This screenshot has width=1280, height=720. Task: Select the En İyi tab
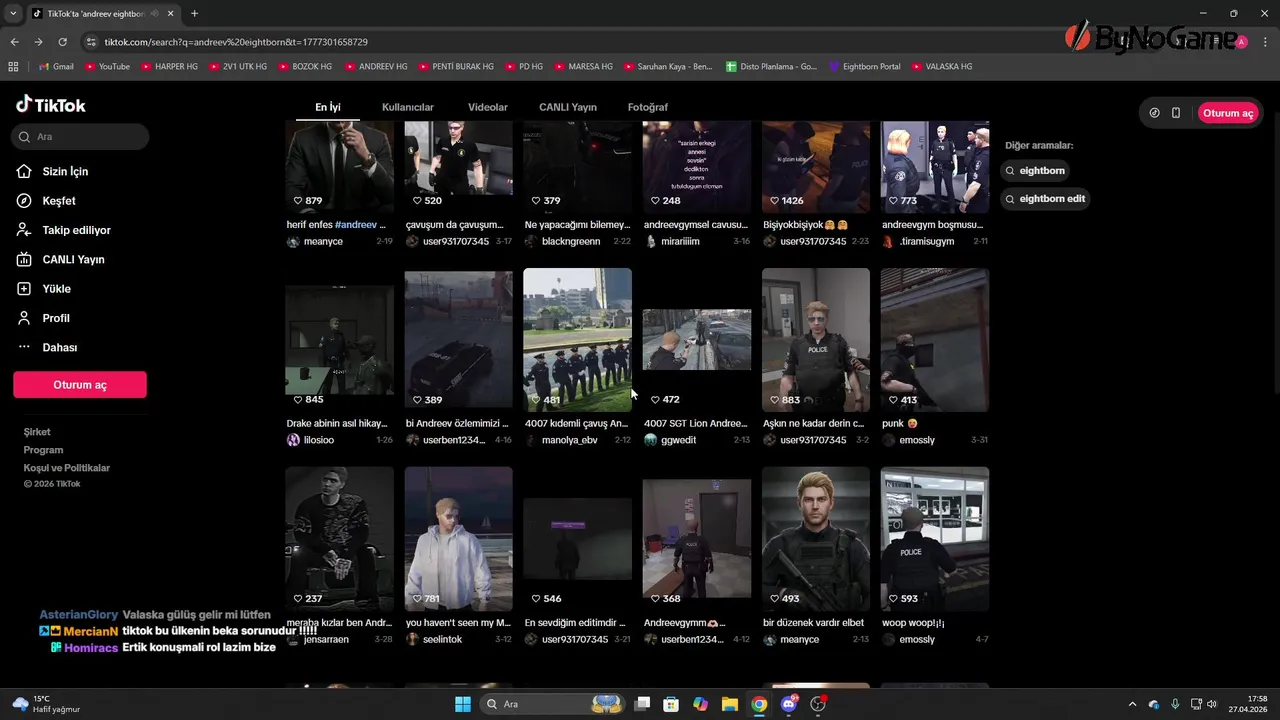(x=328, y=107)
